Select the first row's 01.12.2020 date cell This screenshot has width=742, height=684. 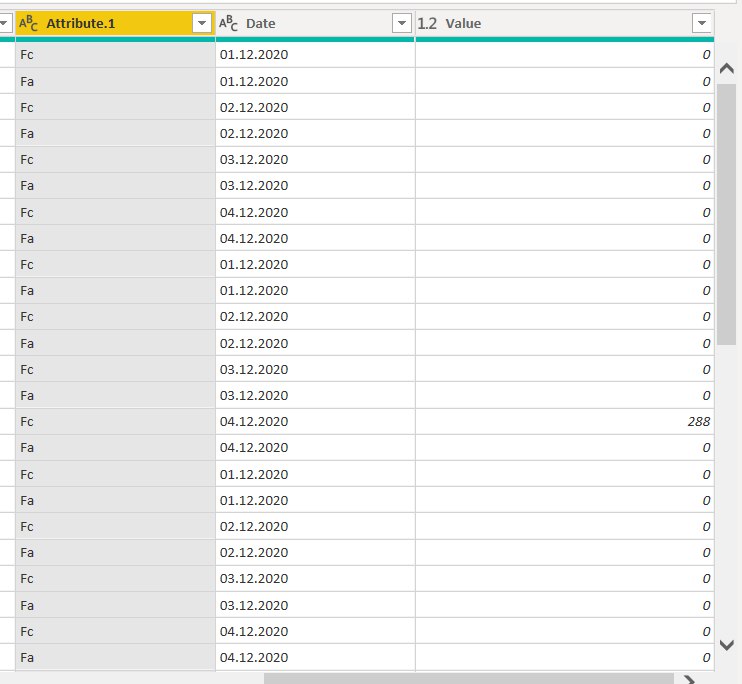pyautogui.click(x=315, y=54)
